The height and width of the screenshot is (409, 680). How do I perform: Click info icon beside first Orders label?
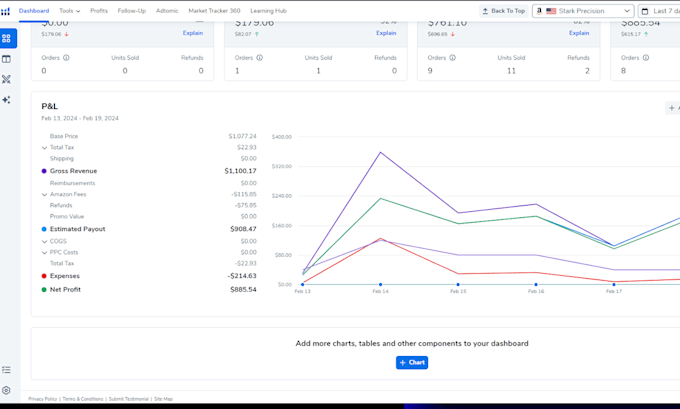pos(66,58)
